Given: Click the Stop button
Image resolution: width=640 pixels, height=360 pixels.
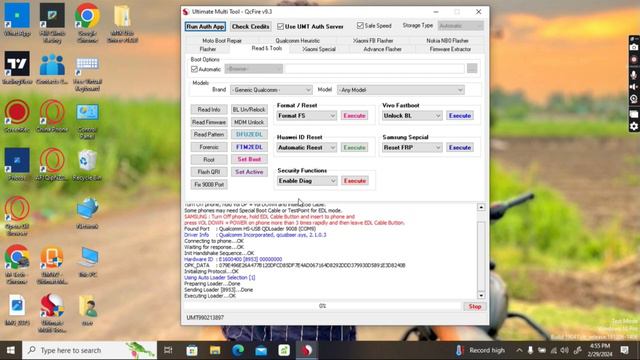Looking at the screenshot, I should pos(475,307).
